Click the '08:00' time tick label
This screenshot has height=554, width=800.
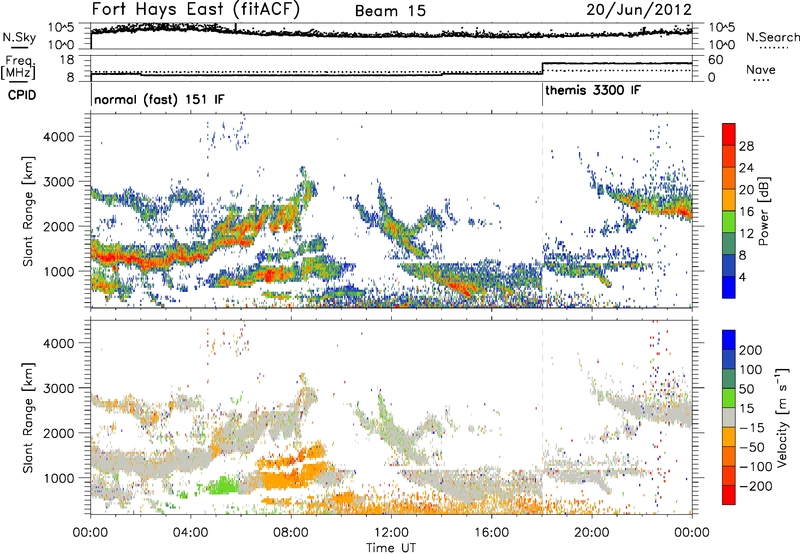pyautogui.click(x=291, y=533)
